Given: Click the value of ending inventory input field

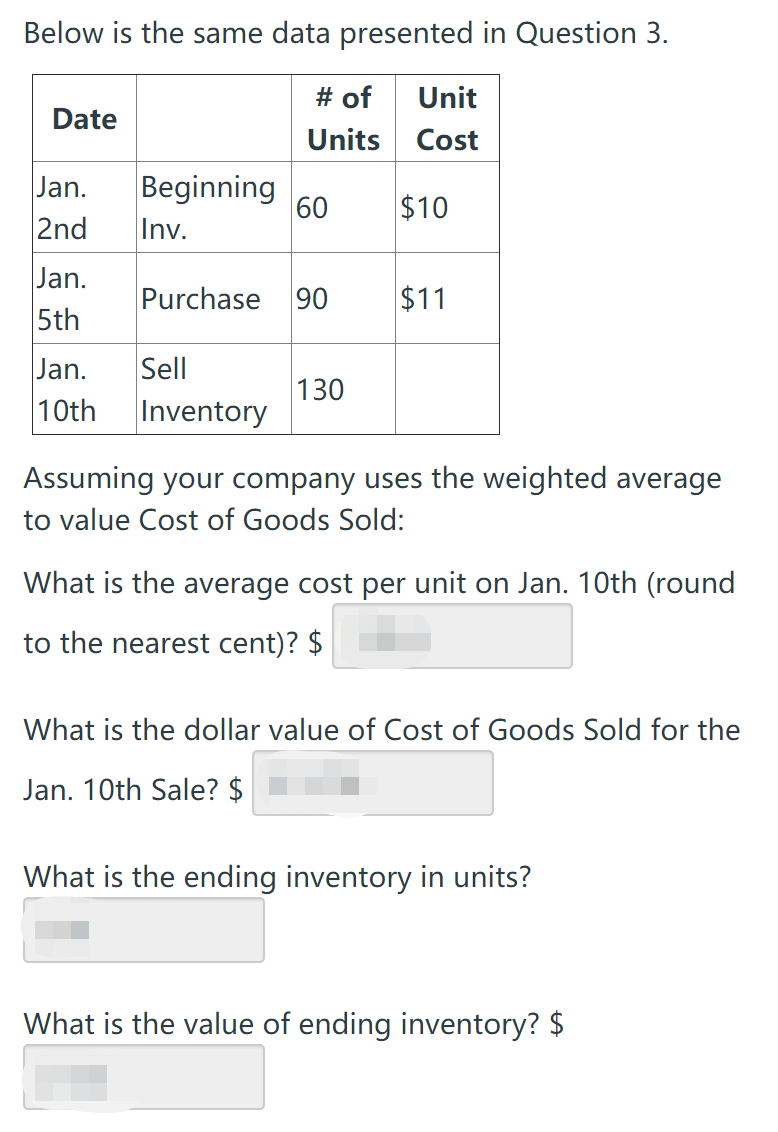Looking at the screenshot, I should click(x=143, y=1076).
